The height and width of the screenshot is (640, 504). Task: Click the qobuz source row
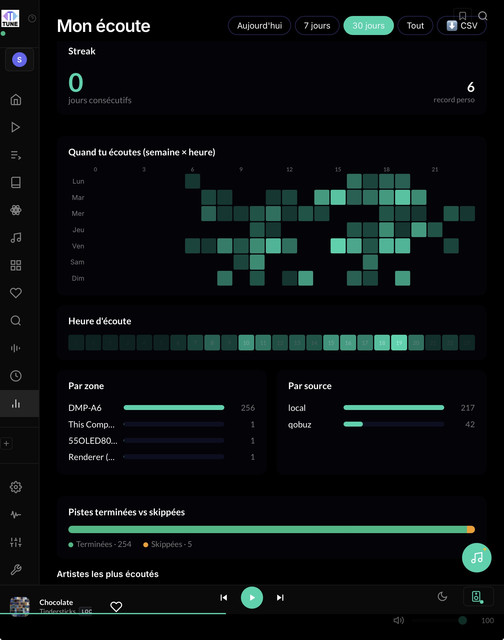(381, 424)
